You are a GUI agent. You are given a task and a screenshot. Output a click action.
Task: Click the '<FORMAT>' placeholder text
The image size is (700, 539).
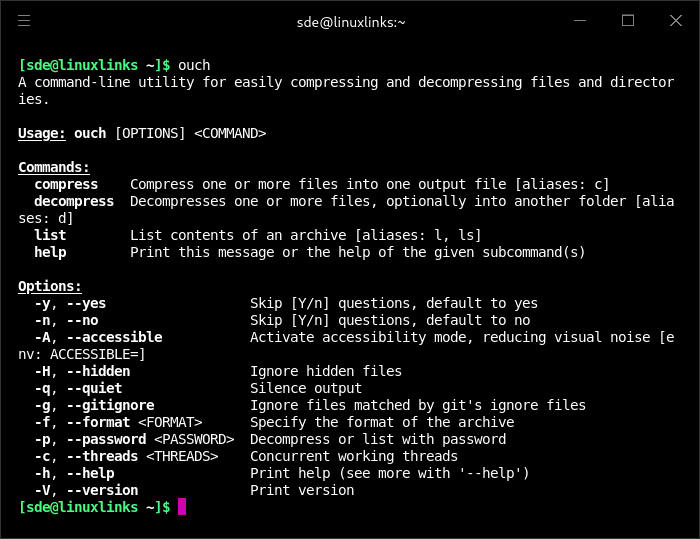170,422
